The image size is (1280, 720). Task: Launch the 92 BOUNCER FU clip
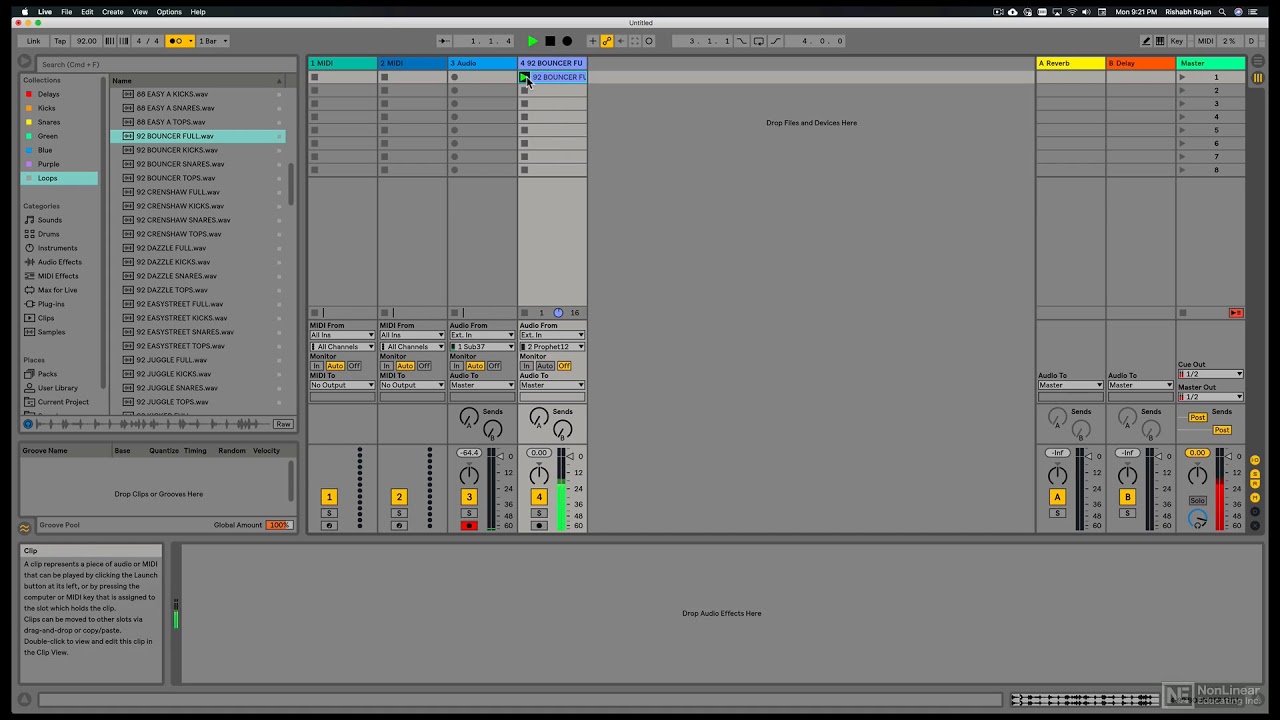524,77
